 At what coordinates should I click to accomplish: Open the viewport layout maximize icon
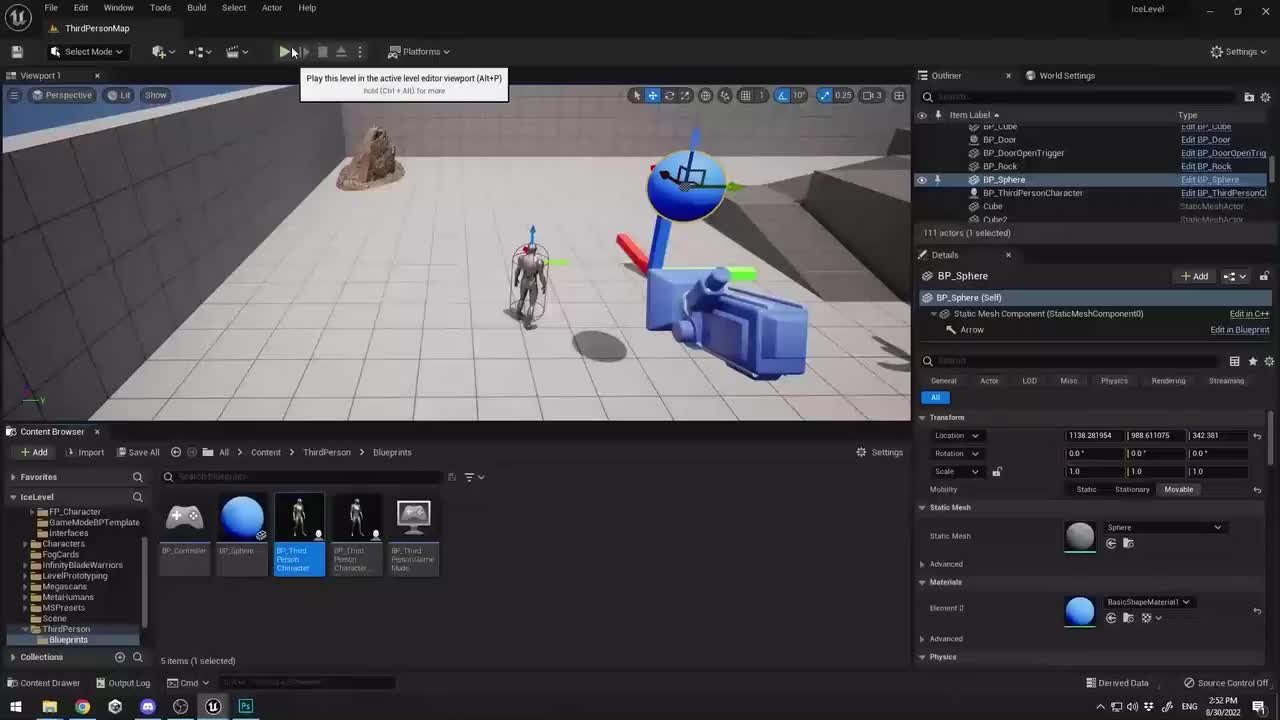pos(899,95)
